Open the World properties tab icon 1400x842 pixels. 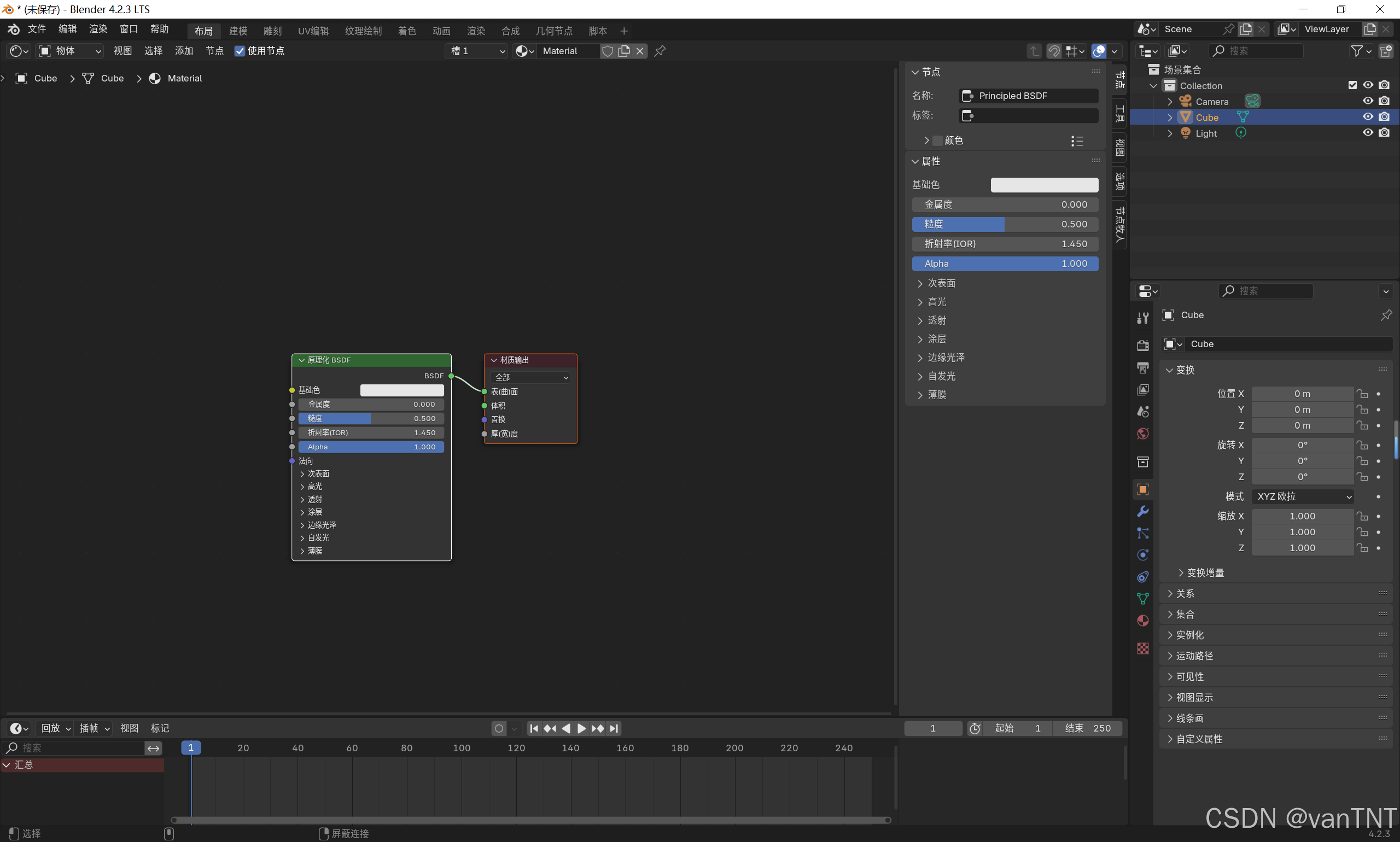point(1143,434)
